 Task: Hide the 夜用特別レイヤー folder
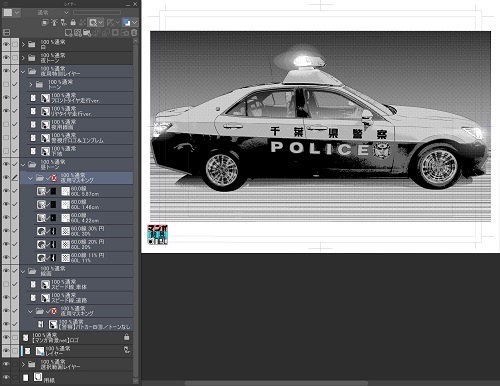(x=6, y=71)
